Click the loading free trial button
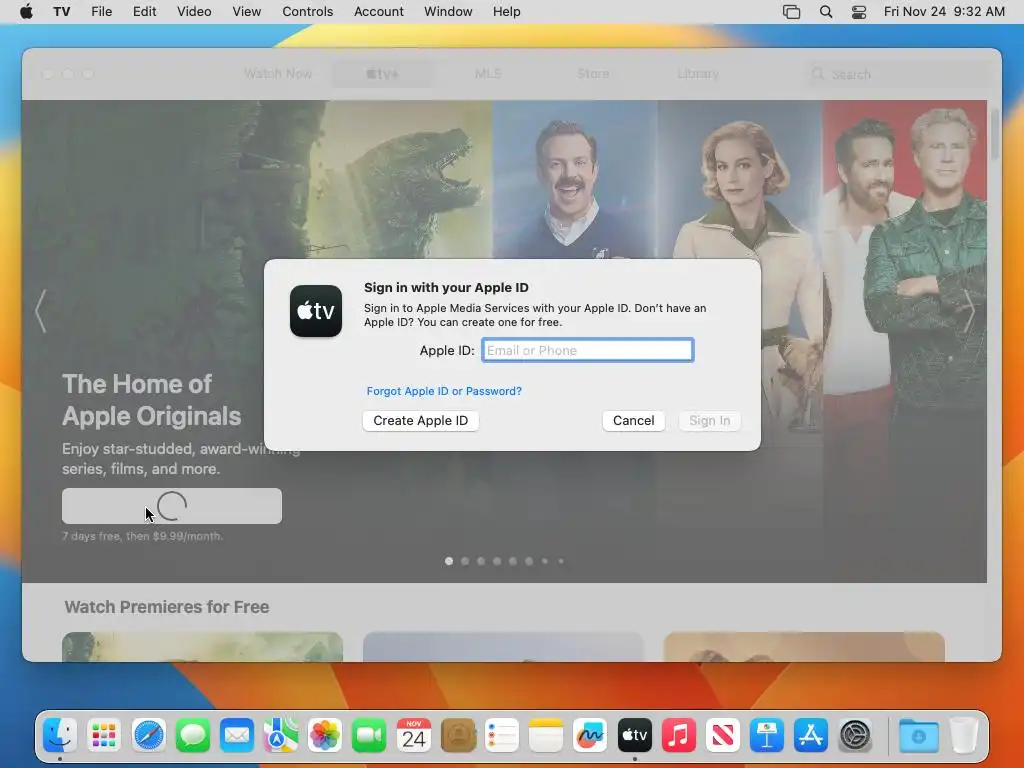Viewport: 1024px width, 768px height. [172, 505]
